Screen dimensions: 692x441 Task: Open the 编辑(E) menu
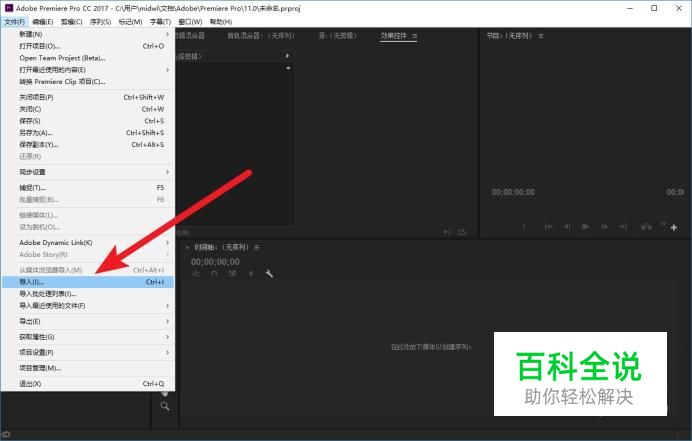pyautogui.click(x=42, y=22)
